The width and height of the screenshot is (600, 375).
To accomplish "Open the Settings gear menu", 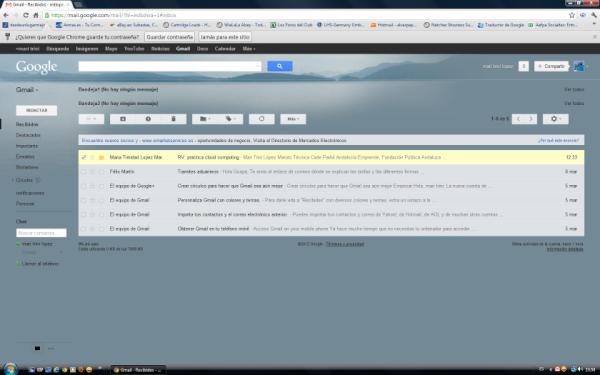I will [x=556, y=119].
